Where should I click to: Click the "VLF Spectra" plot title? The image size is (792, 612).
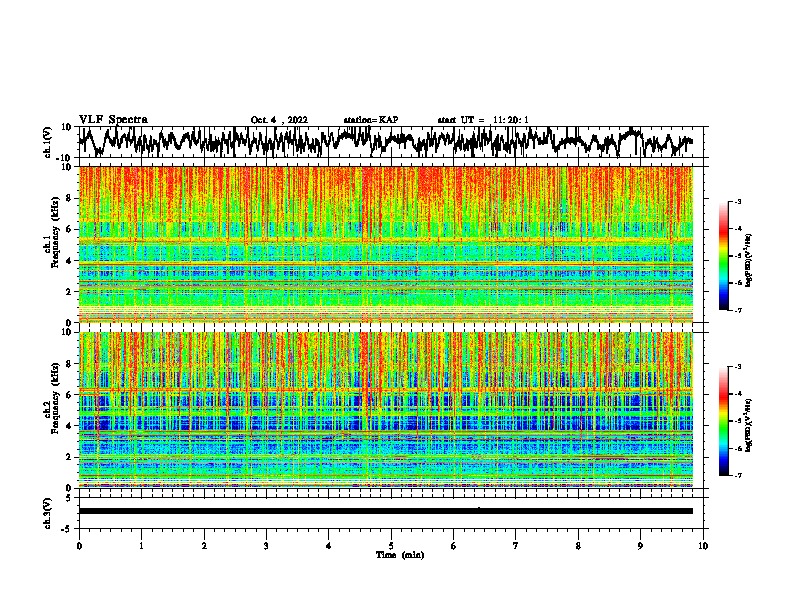coord(113,120)
